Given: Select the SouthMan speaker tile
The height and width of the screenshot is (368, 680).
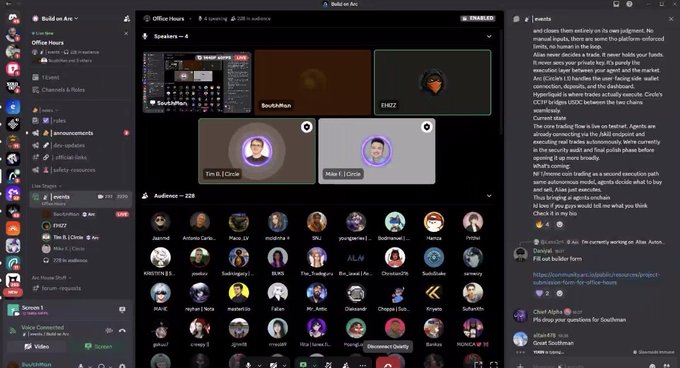Looking at the screenshot, I should coord(313,82).
